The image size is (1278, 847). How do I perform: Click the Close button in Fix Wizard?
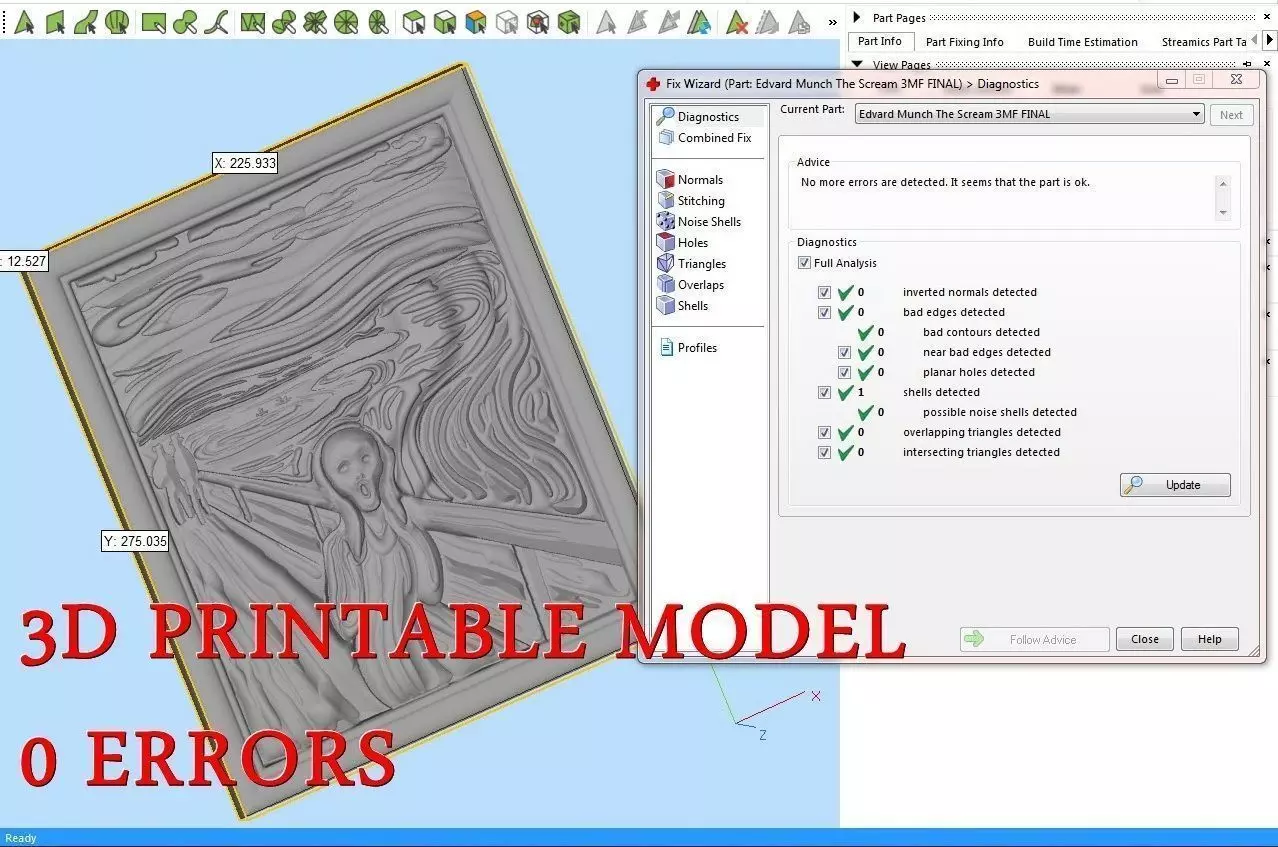(1145, 639)
